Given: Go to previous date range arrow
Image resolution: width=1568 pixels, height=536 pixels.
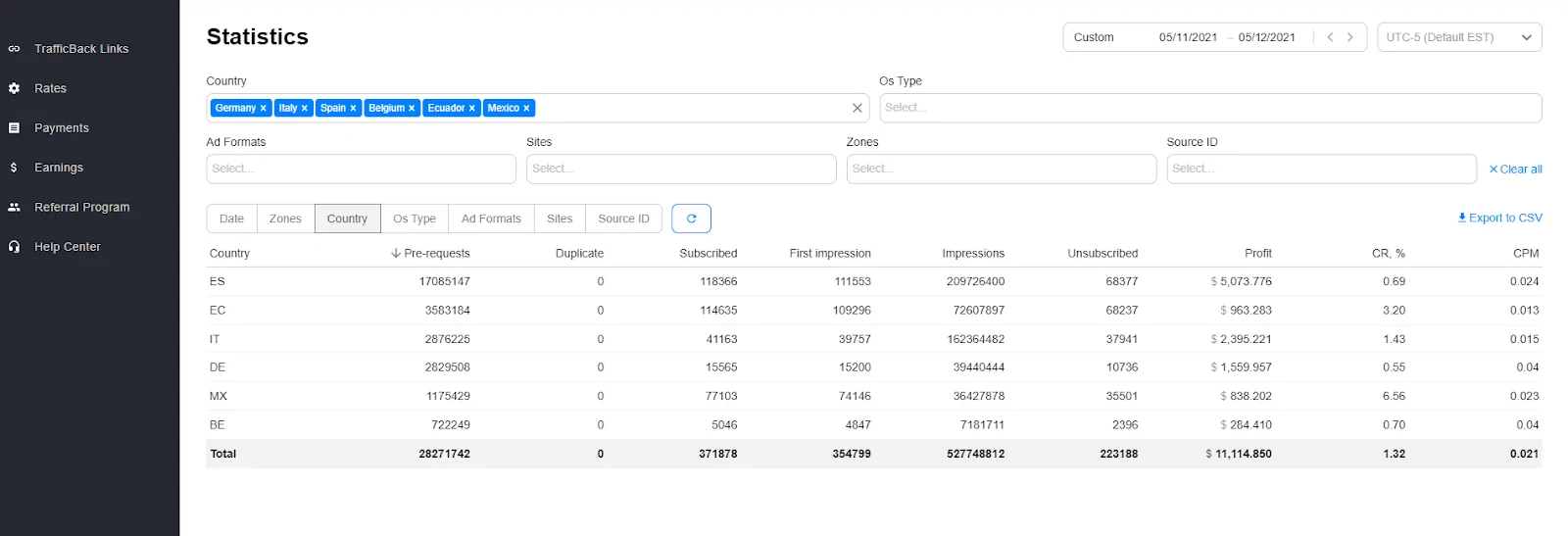Looking at the screenshot, I should click(x=1330, y=37).
